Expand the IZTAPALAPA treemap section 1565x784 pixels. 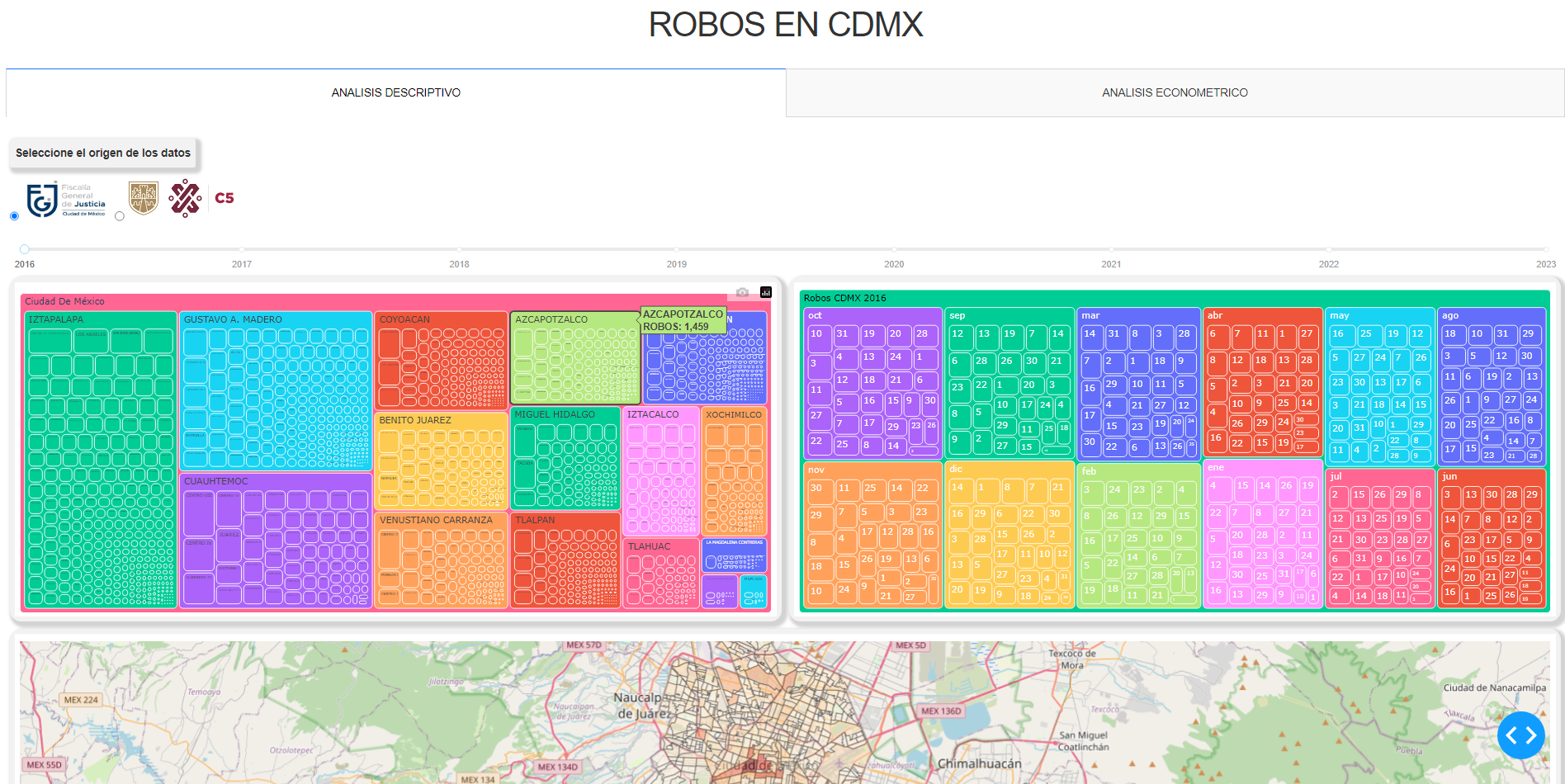tap(56, 319)
